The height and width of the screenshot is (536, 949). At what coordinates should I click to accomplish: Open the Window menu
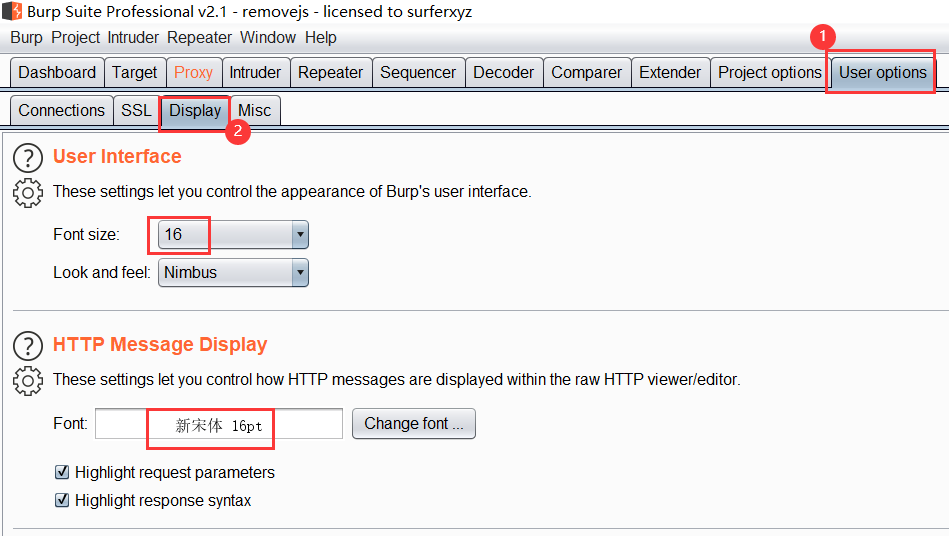tap(268, 38)
